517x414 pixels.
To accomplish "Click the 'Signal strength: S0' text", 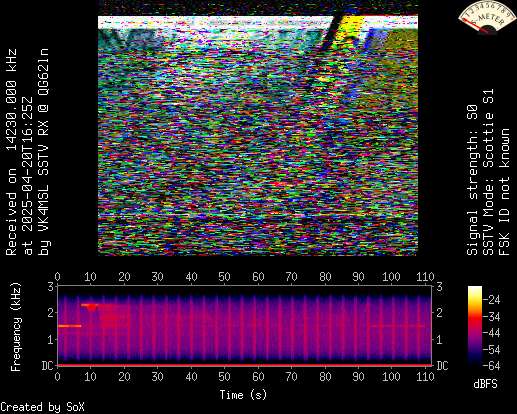I will [472, 180].
